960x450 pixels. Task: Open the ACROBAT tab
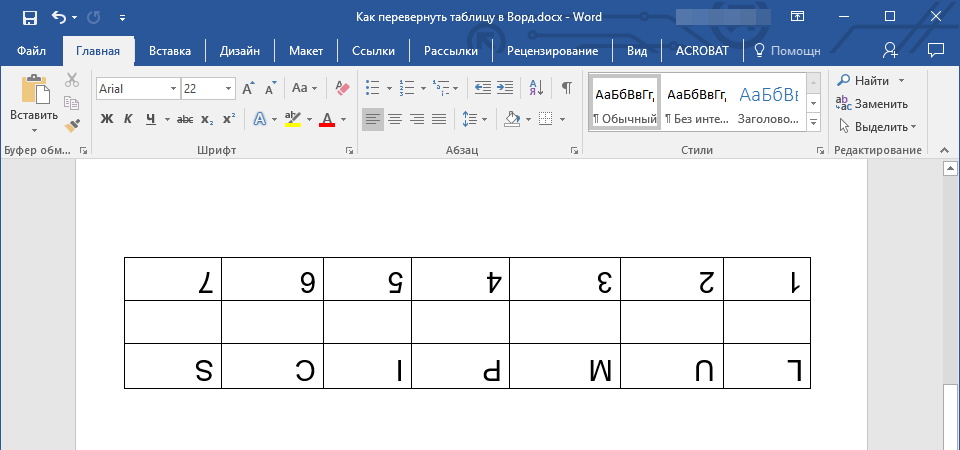(702, 51)
